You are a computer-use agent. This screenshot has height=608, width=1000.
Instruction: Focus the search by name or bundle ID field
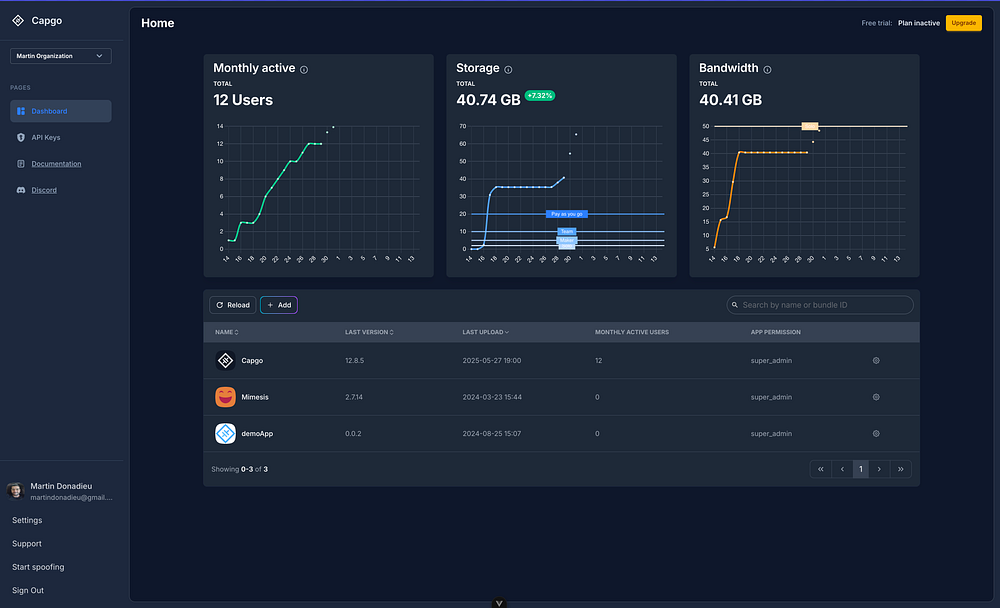[x=820, y=305]
